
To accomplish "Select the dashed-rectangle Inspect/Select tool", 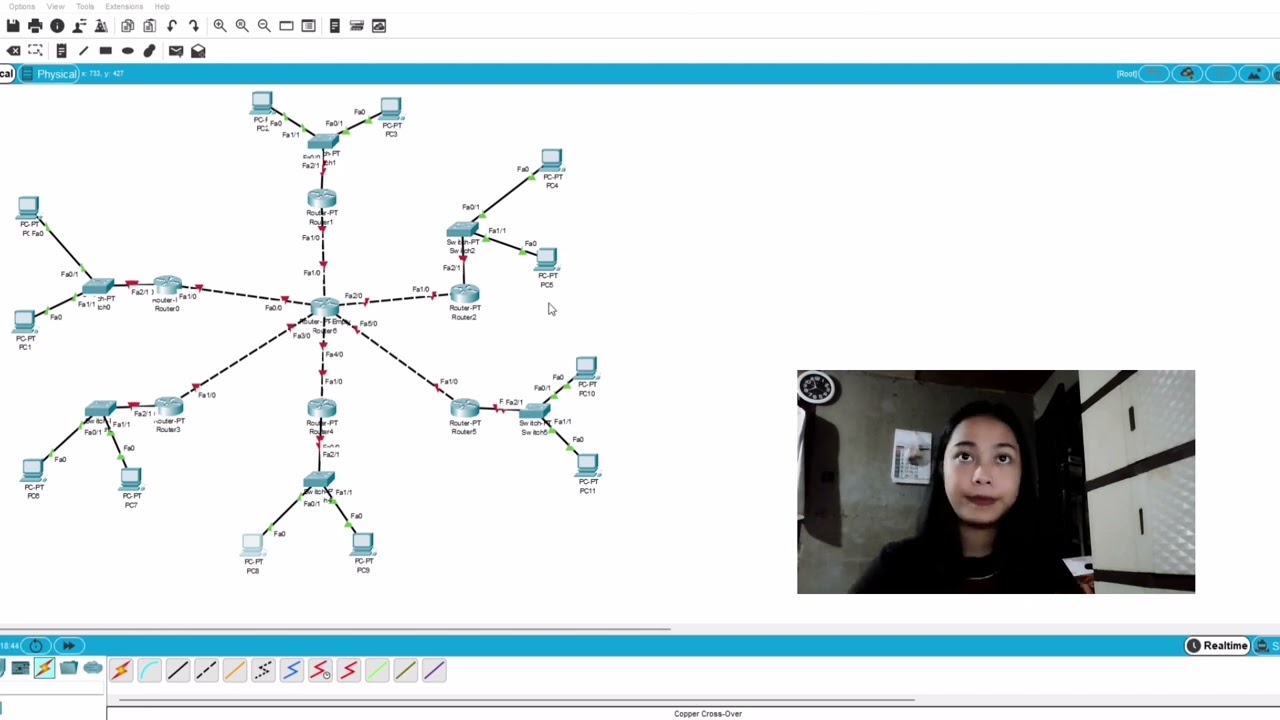I will tap(35, 51).
